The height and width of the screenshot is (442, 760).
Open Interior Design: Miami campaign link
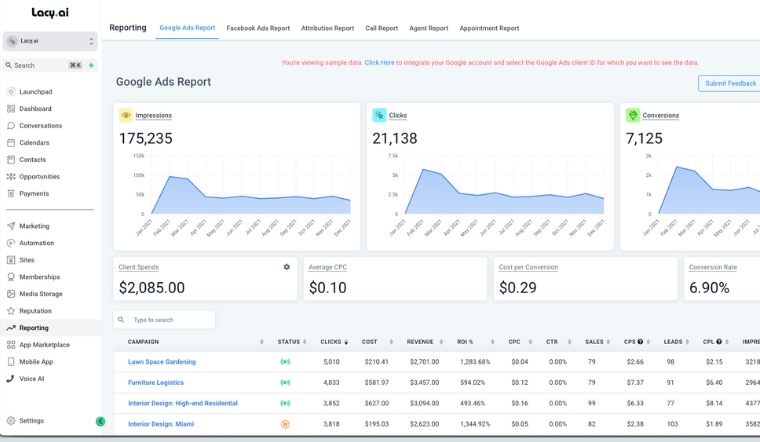(x=161, y=424)
